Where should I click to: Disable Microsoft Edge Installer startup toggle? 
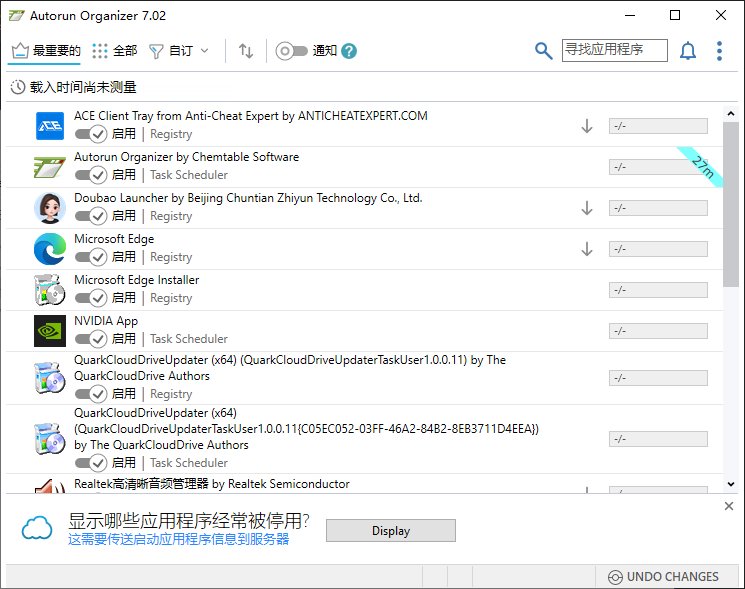[91, 298]
